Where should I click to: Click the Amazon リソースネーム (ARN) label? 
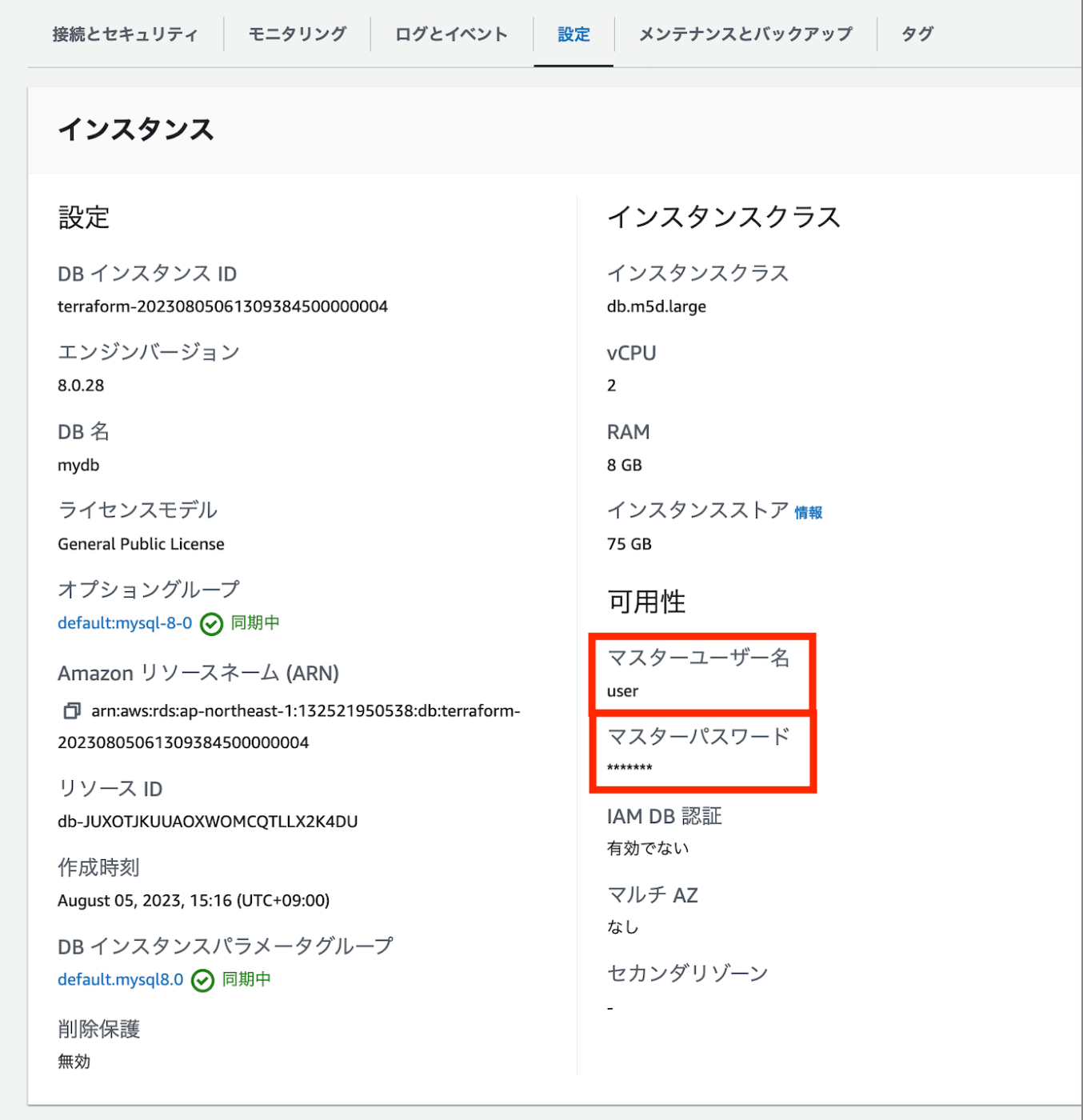pos(198,674)
